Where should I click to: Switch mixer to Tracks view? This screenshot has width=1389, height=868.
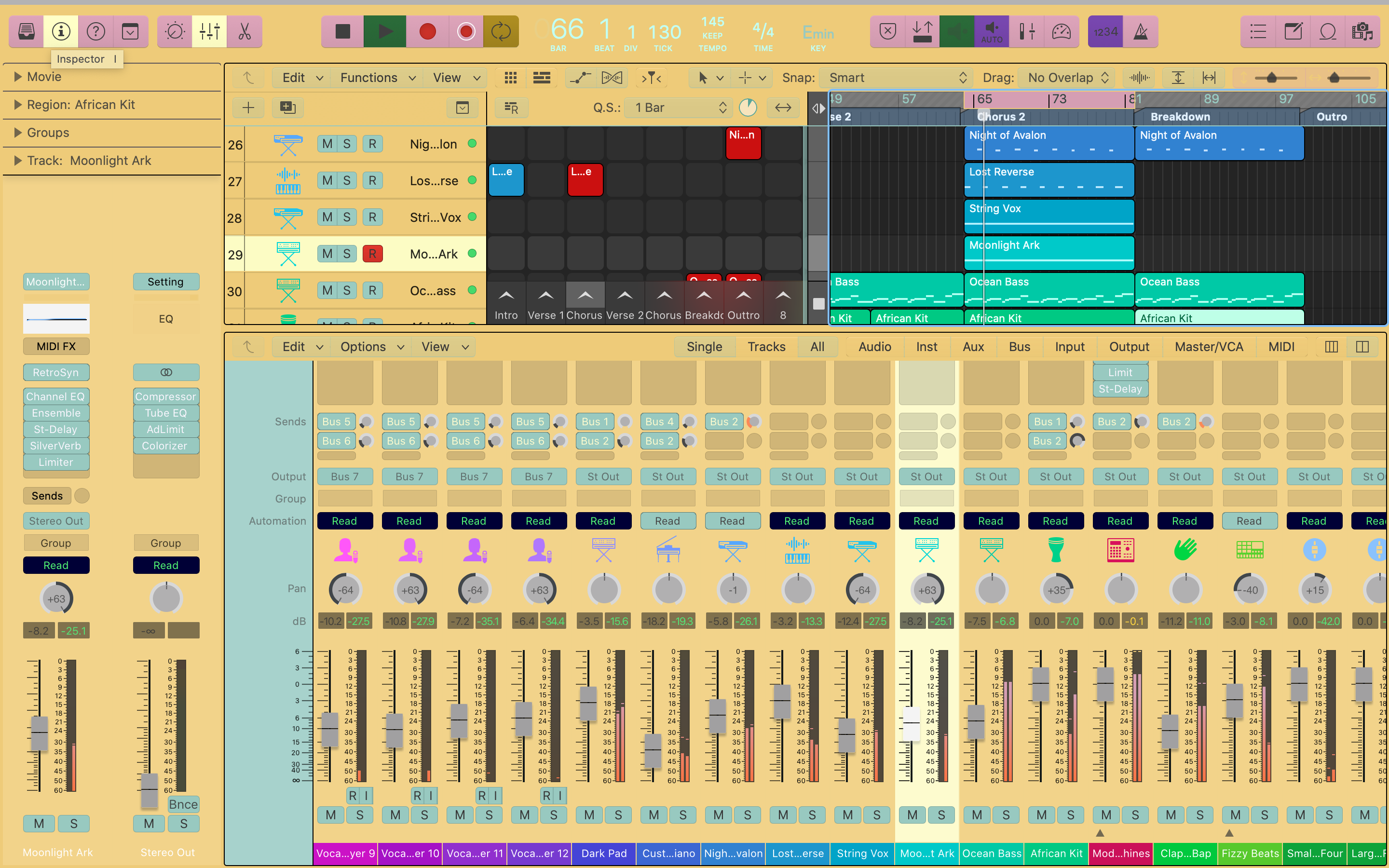(x=766, y=347)
